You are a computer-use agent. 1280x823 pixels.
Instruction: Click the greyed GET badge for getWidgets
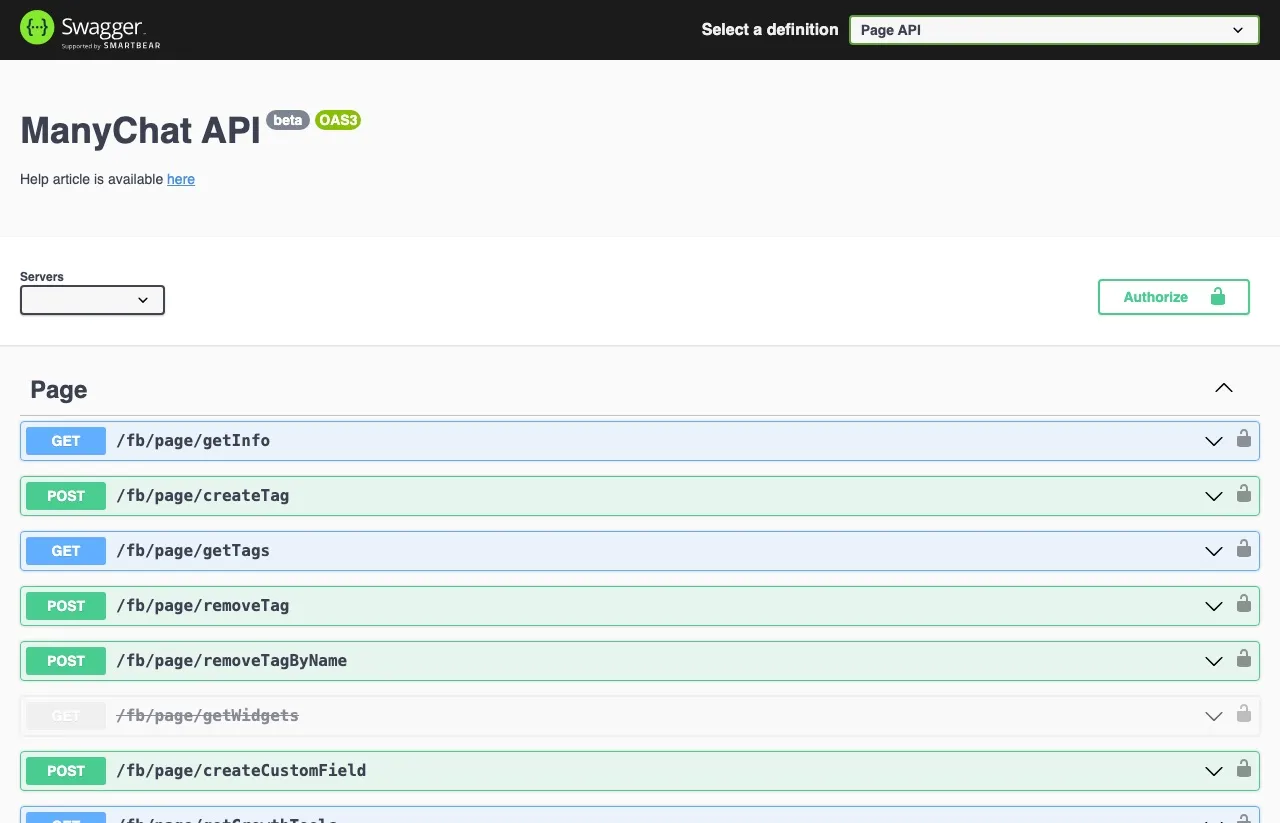66,716
